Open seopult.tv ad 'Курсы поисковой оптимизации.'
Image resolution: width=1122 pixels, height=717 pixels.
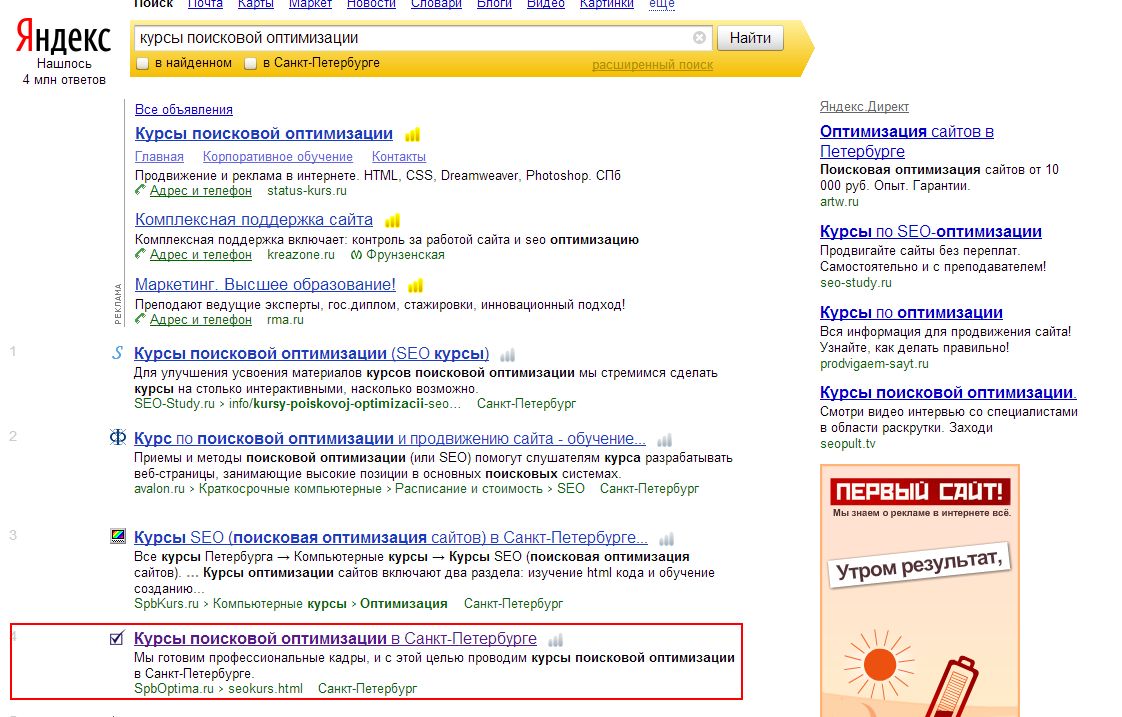pyautogui.click(x=947, y=393)
